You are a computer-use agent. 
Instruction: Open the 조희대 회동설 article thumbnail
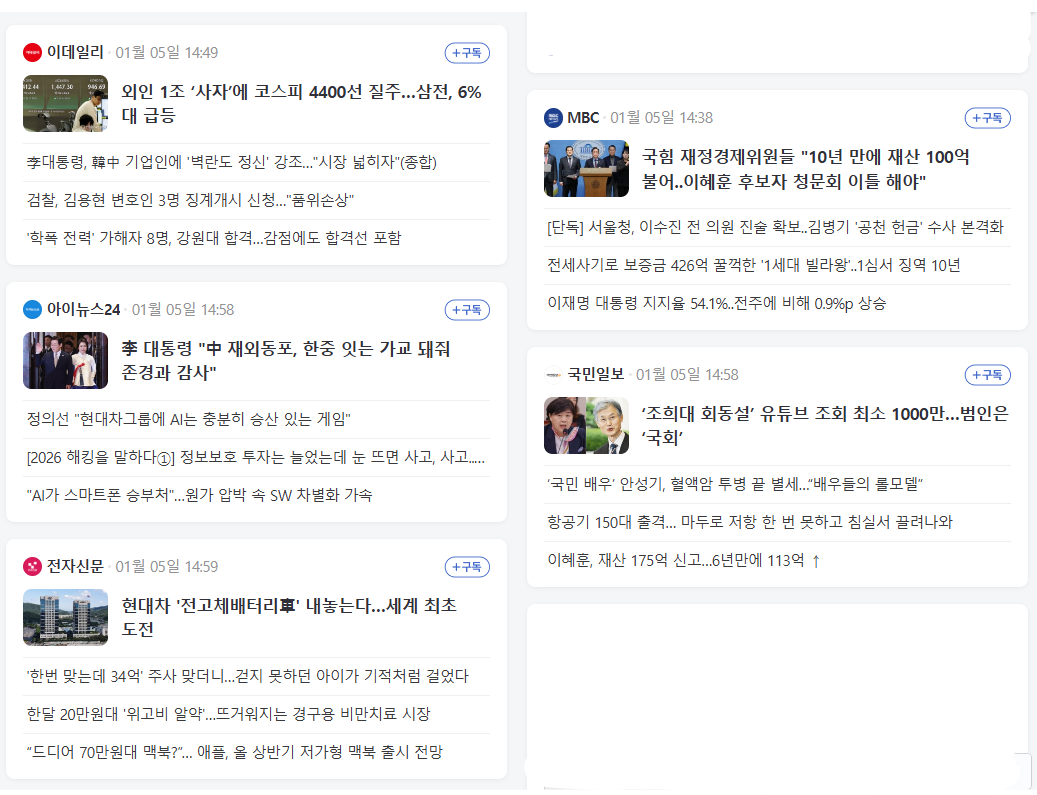586,425
